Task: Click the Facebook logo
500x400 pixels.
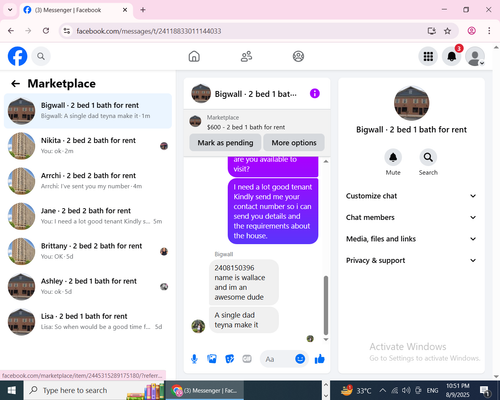Action: [x=17, y=56]
